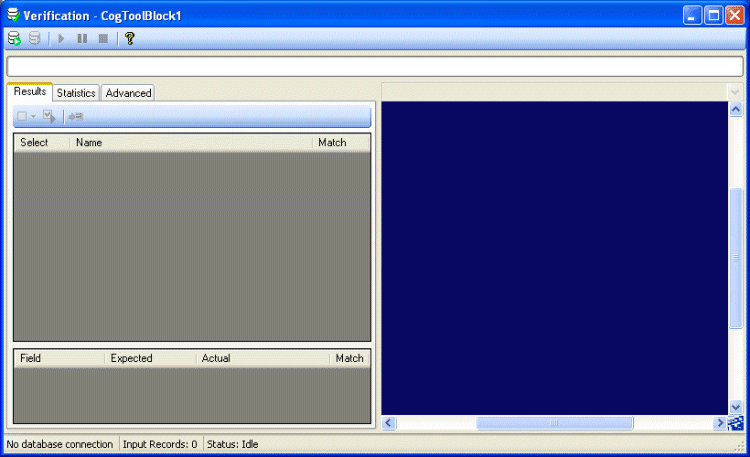Viewport: 750px width, 457px height.
Task: Click the checkered icon at the display corner
Action: (736, 423)
